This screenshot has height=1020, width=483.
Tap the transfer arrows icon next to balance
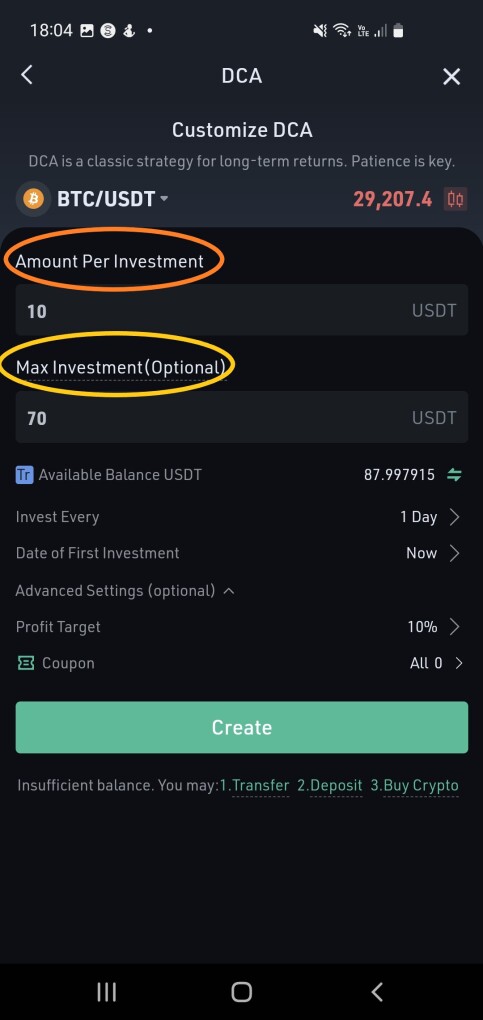tap(454, 475)
